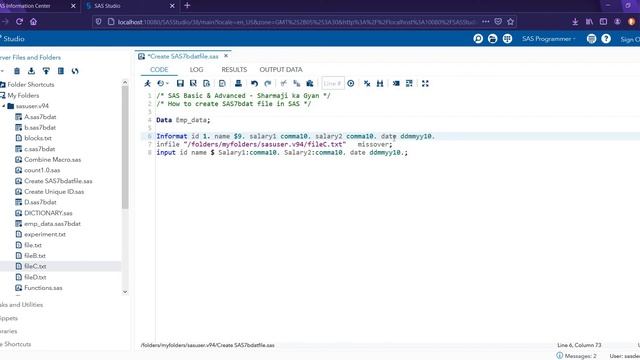
Task: Expand the Server Files and Folders header
Action: 30,58
